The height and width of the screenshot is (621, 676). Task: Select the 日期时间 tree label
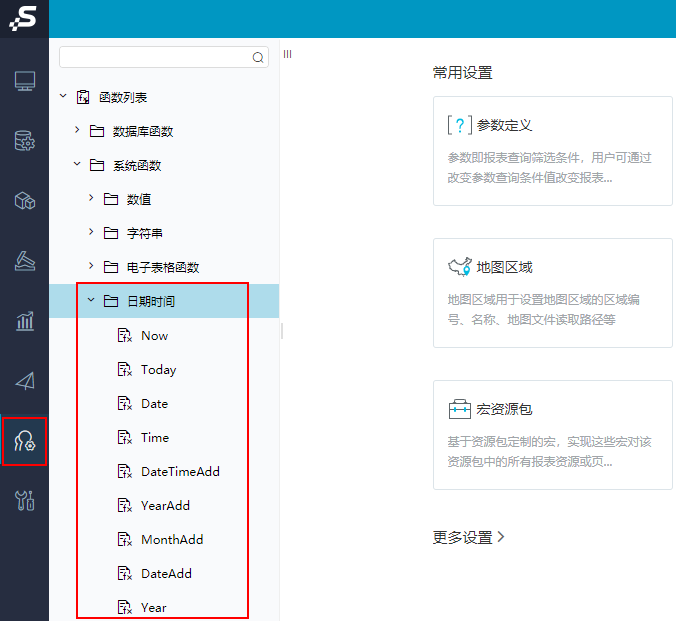coord(151,301)
